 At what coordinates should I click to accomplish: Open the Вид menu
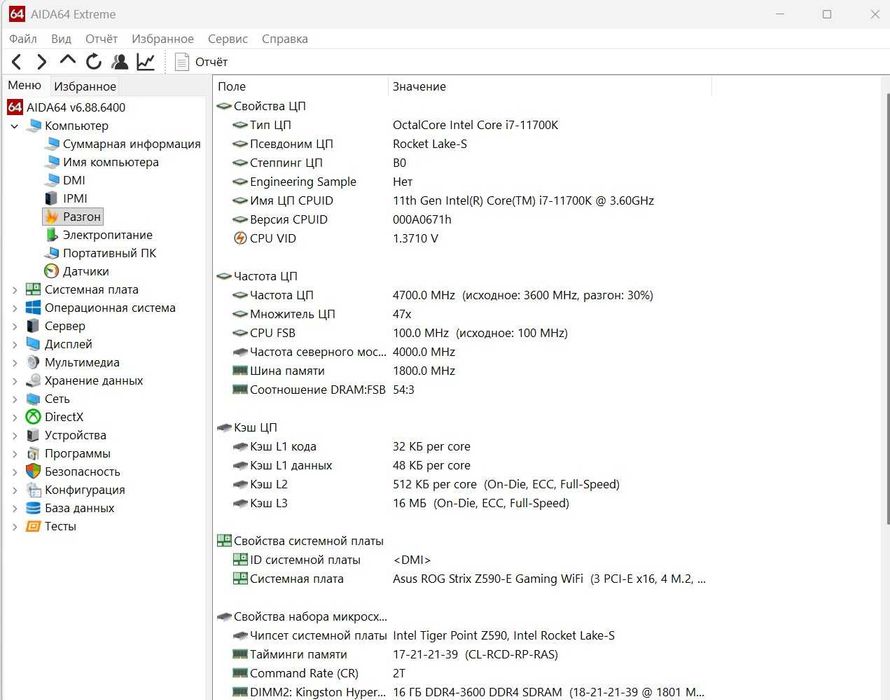[x=61, y=39]
